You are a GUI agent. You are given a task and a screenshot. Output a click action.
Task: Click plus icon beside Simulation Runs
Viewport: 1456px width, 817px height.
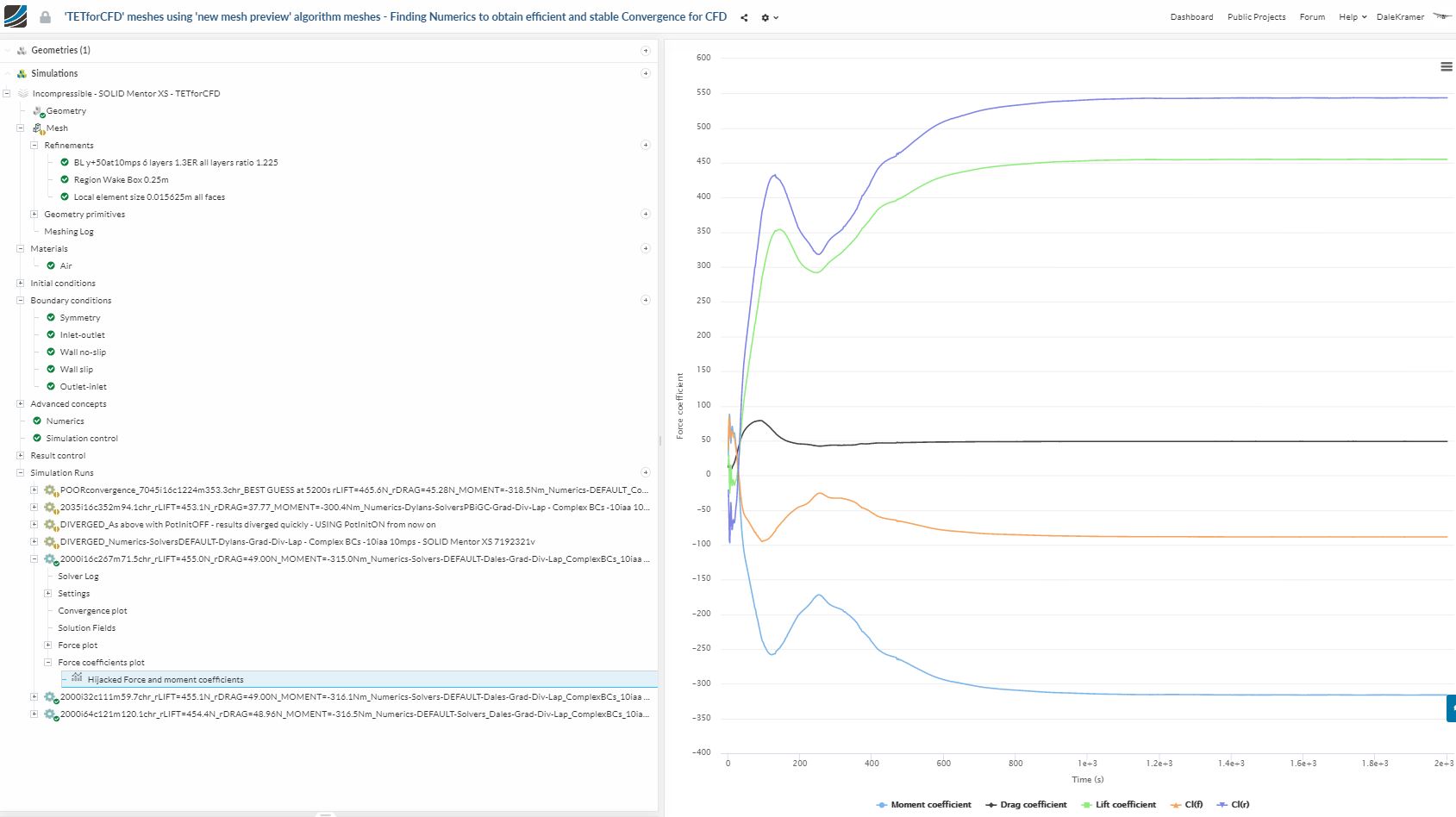[x=645, y=472]
